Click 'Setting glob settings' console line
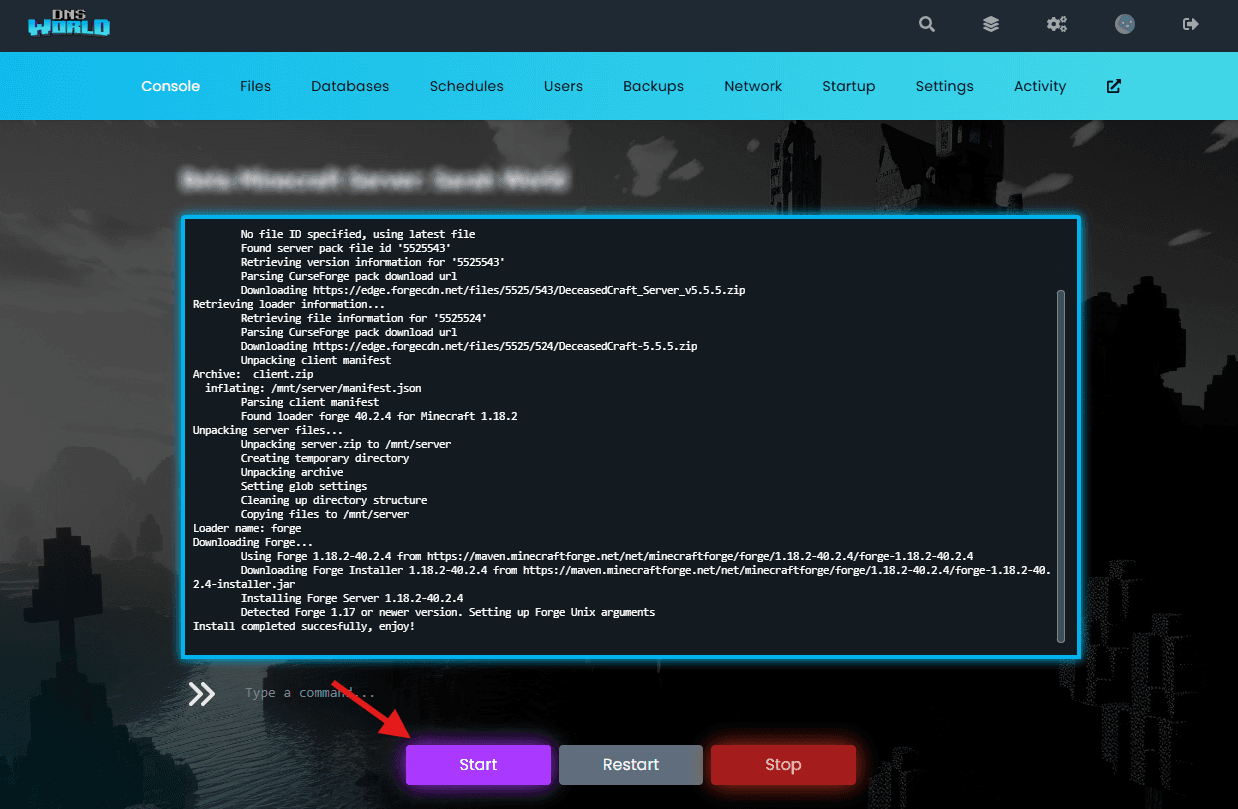1238x809 pixels. pos(304,486)
